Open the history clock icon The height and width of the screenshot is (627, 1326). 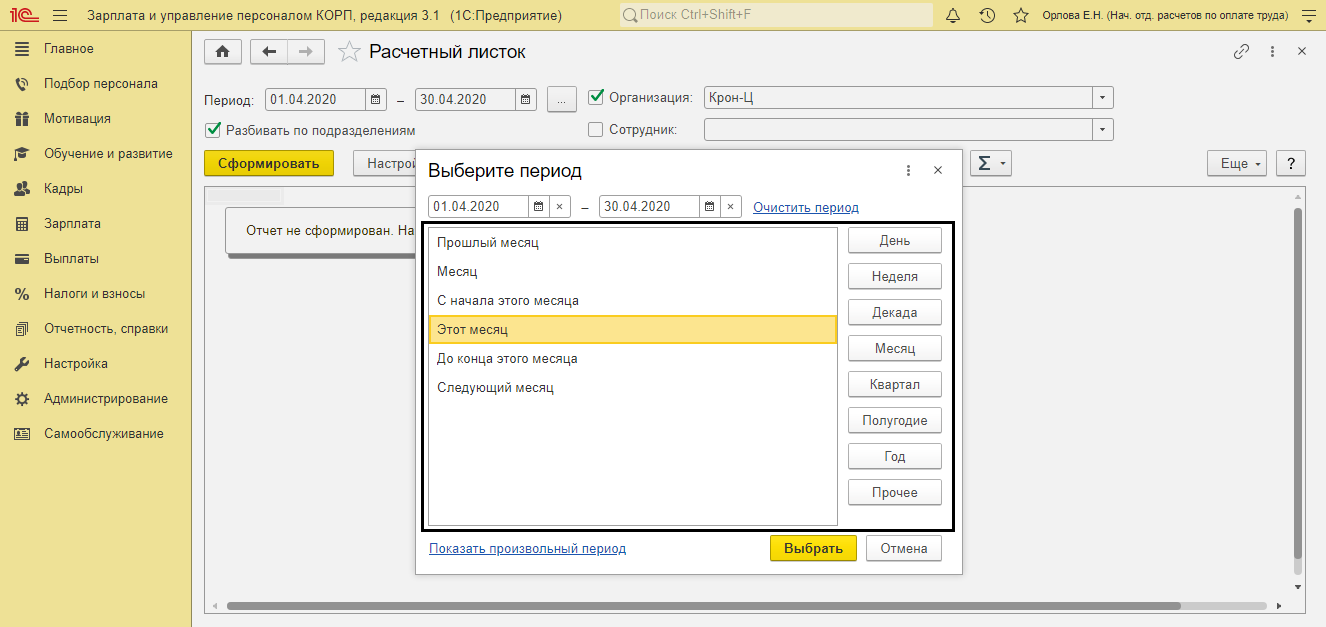[x=987, y=16]
